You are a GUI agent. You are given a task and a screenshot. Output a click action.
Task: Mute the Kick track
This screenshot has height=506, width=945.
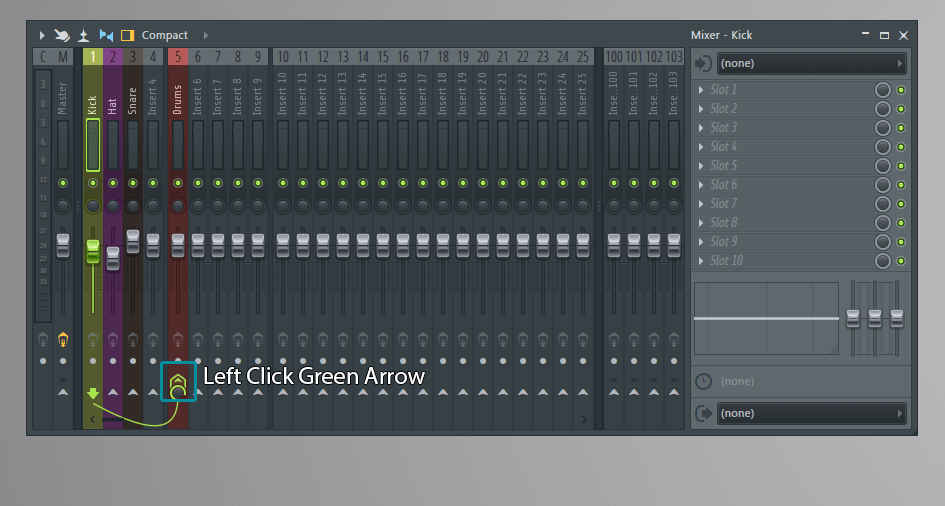93,183
